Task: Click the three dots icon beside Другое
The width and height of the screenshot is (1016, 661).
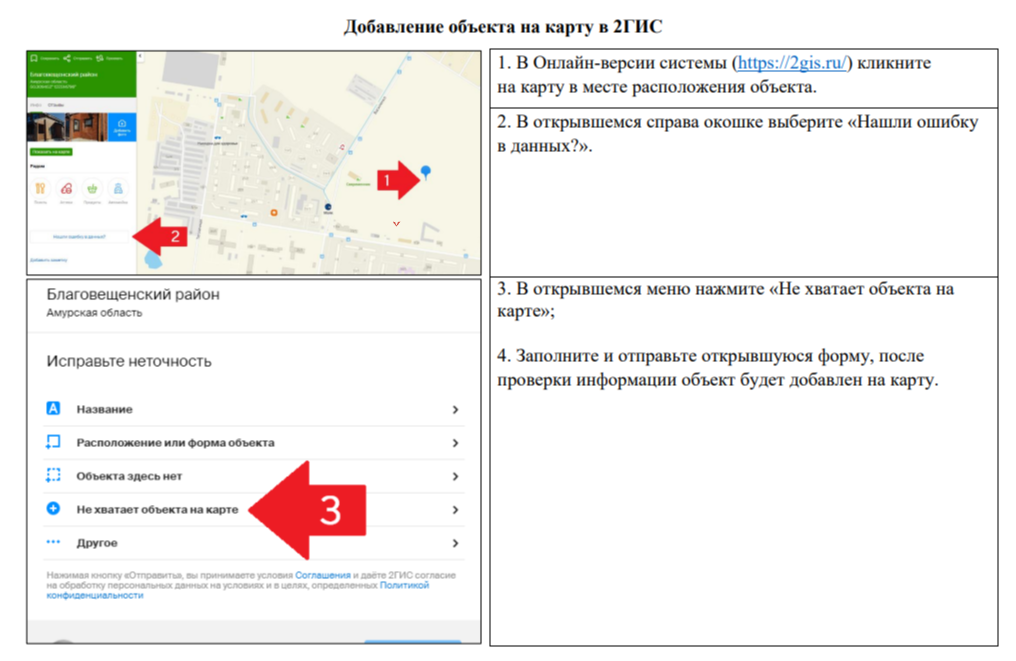Action: pyautogui.click(x=53, y=542)
